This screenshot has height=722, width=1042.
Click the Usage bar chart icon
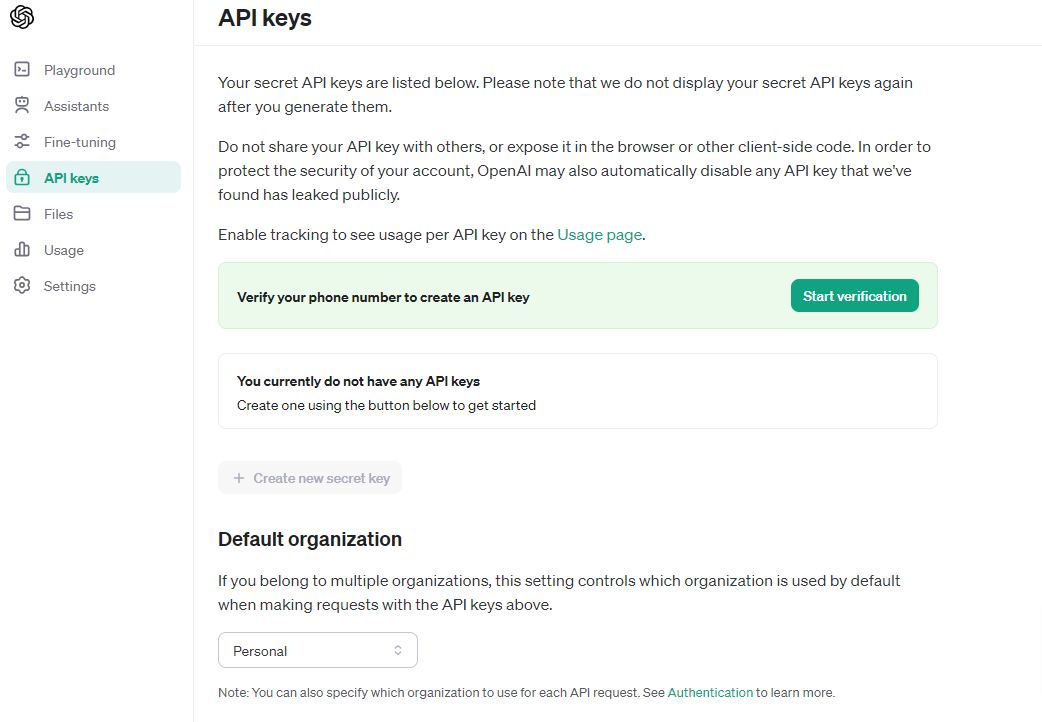tap(22, 250)
